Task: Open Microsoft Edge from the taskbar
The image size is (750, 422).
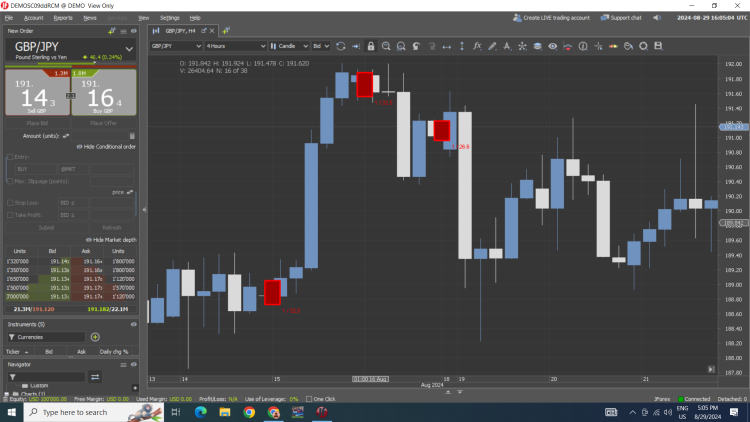Action: pos(200,412)
